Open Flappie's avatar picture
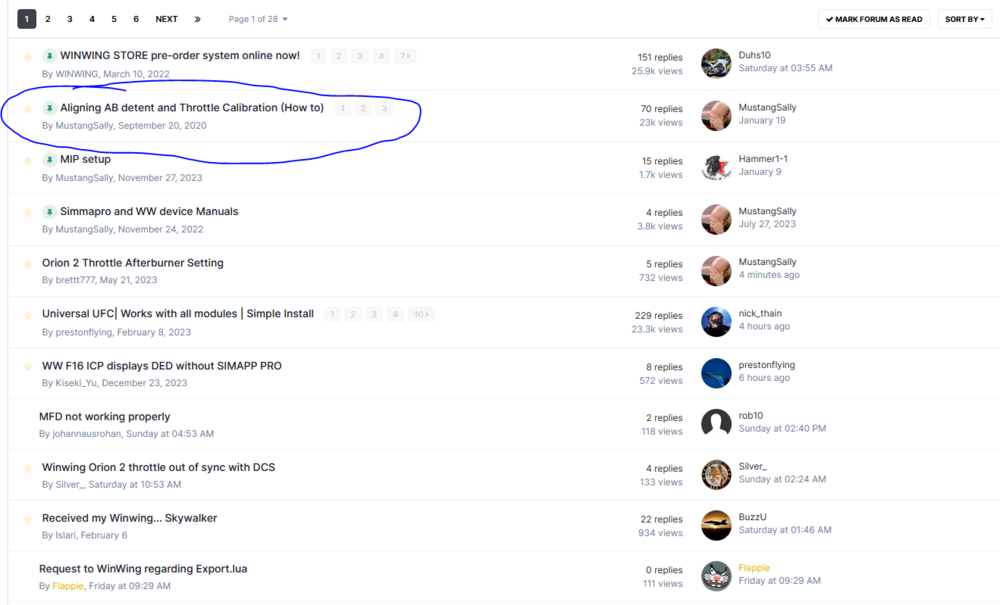This screenshot has width=1000, height=605. 716,576
